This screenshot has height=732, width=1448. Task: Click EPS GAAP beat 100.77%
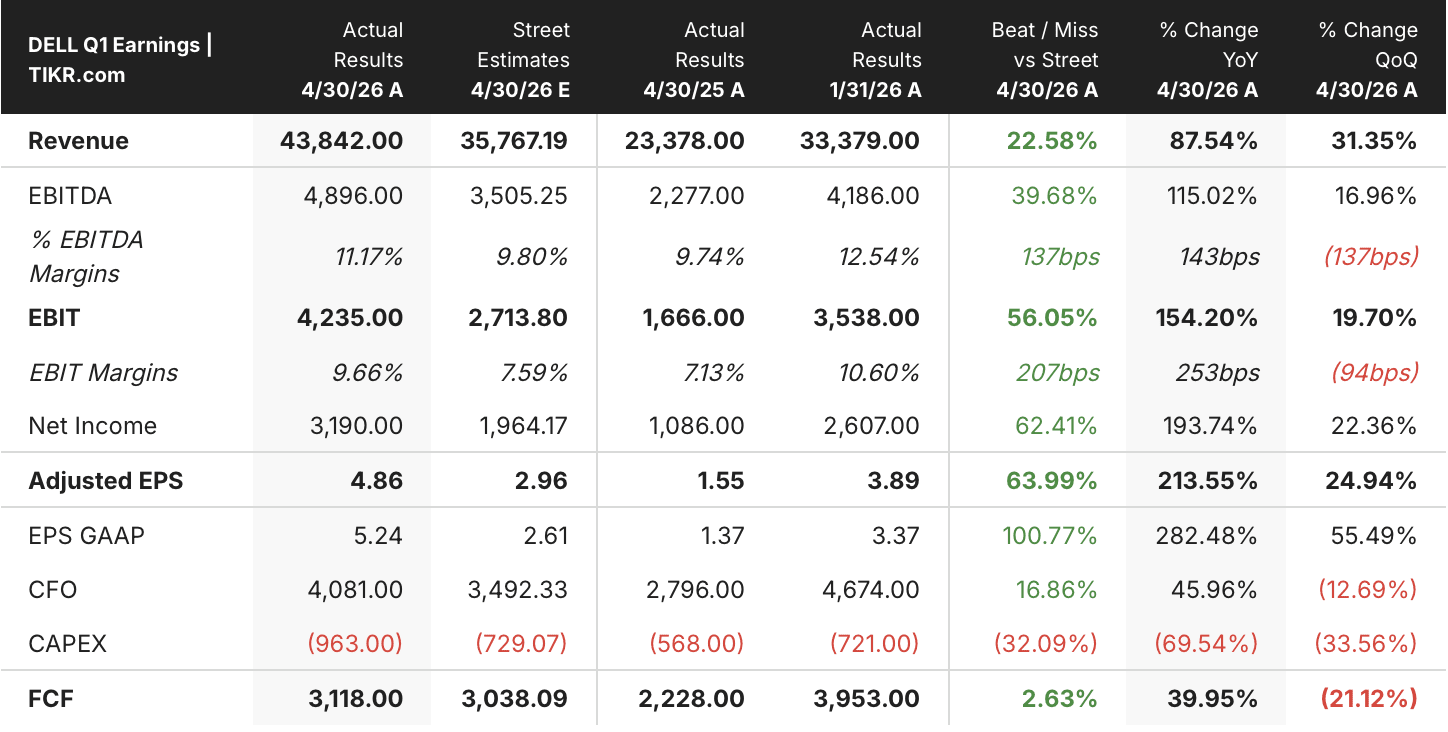[1050, 536]
